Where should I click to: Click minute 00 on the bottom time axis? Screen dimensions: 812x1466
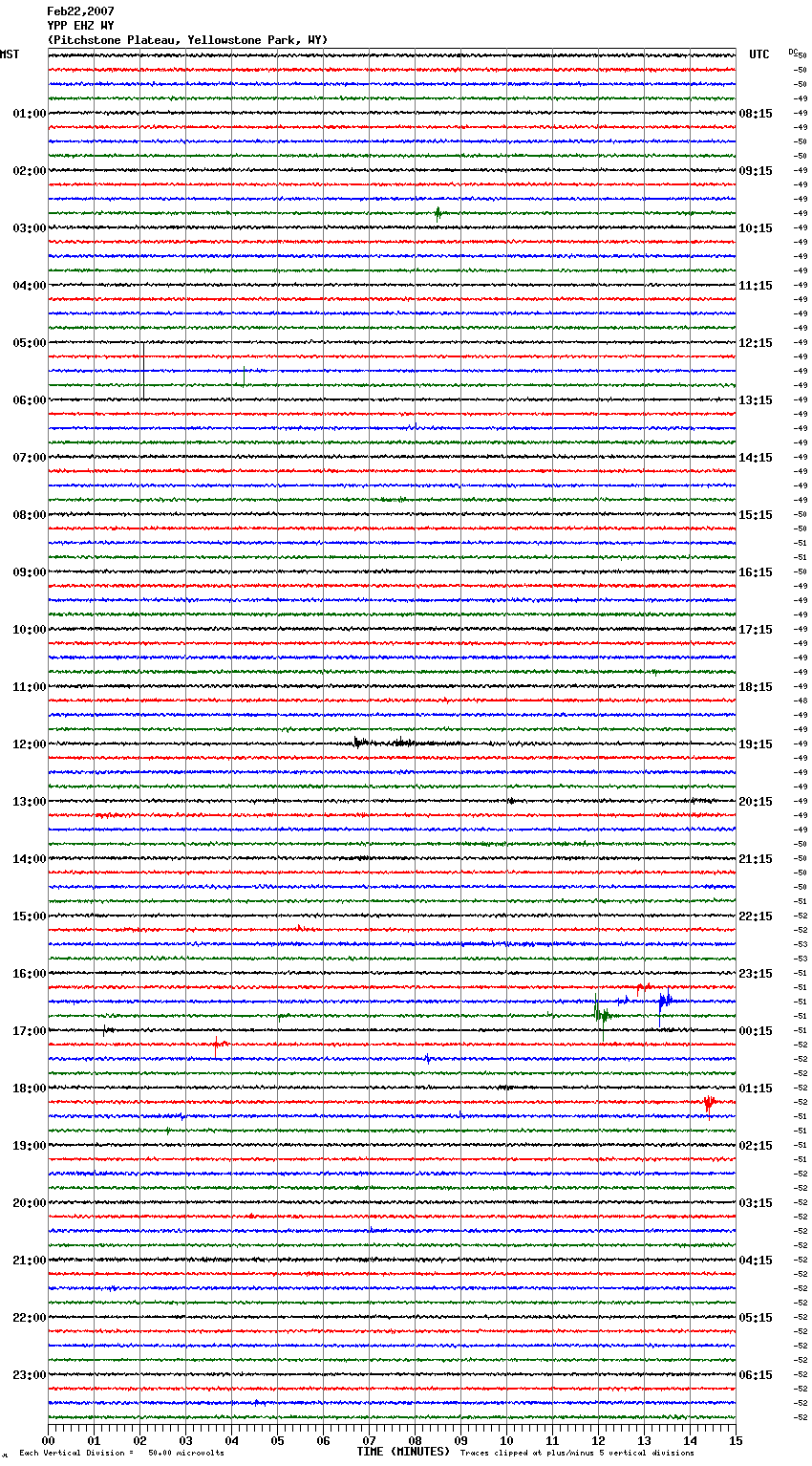48,1439
